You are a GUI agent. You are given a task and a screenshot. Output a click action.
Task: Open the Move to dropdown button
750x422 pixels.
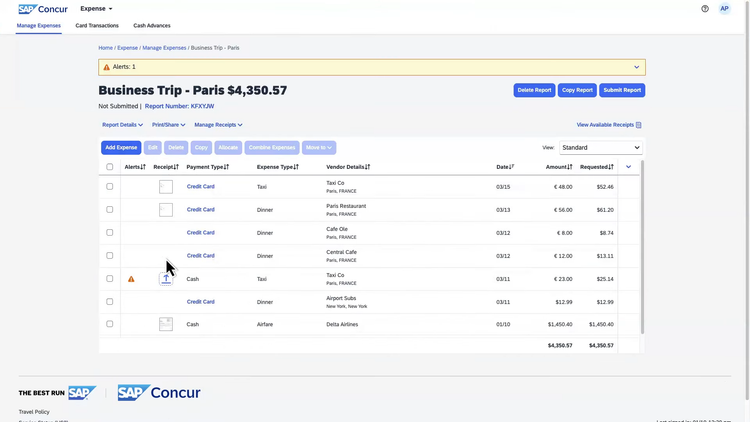coord(319,147)
